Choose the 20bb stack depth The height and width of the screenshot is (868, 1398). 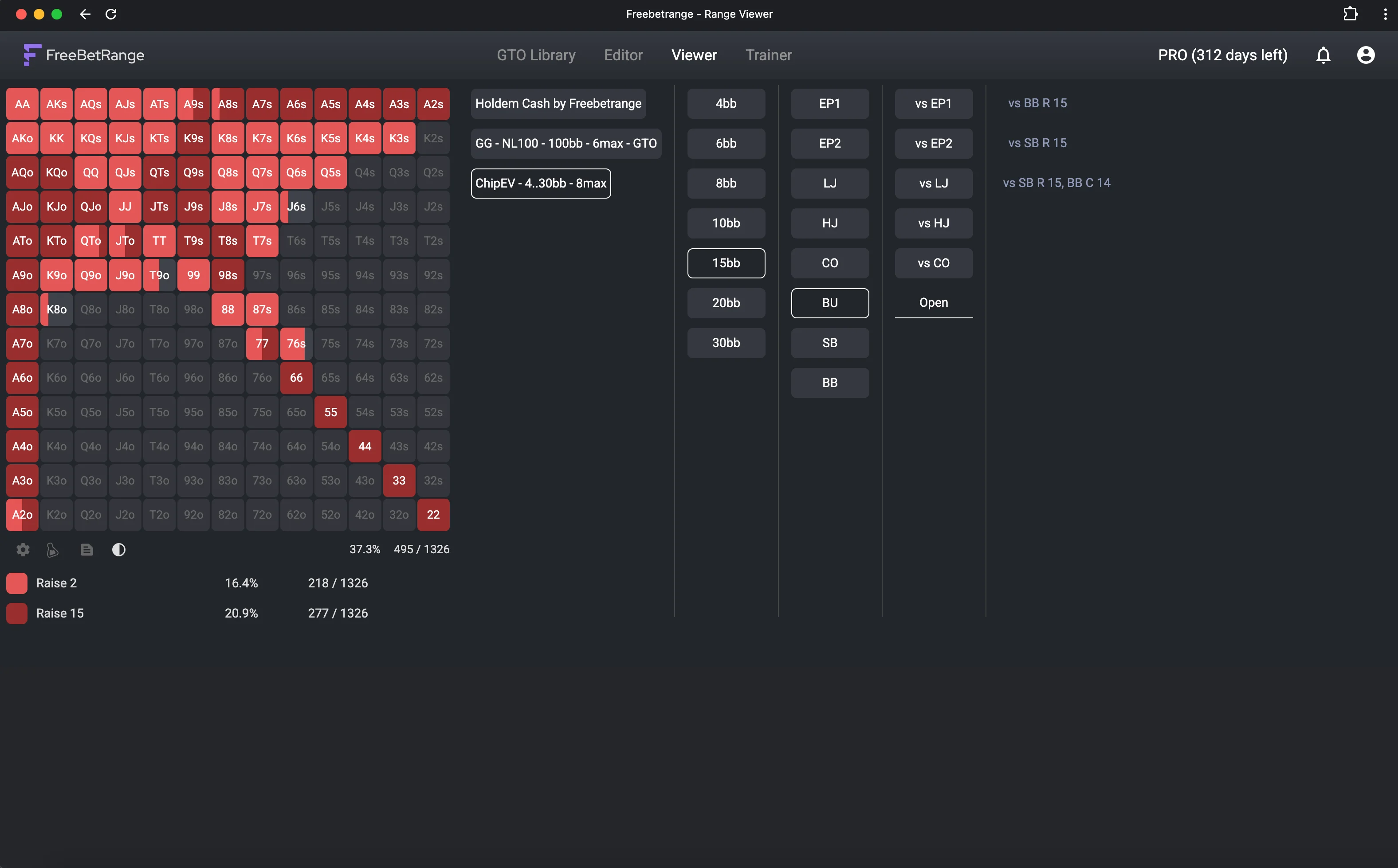pos(726,302)
